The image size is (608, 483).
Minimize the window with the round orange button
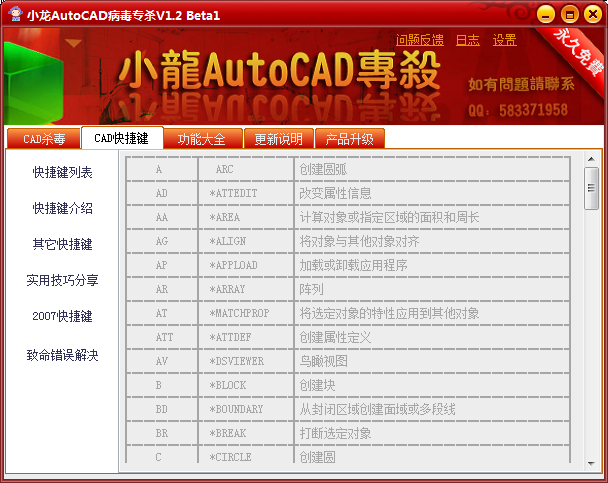point(547,14)
